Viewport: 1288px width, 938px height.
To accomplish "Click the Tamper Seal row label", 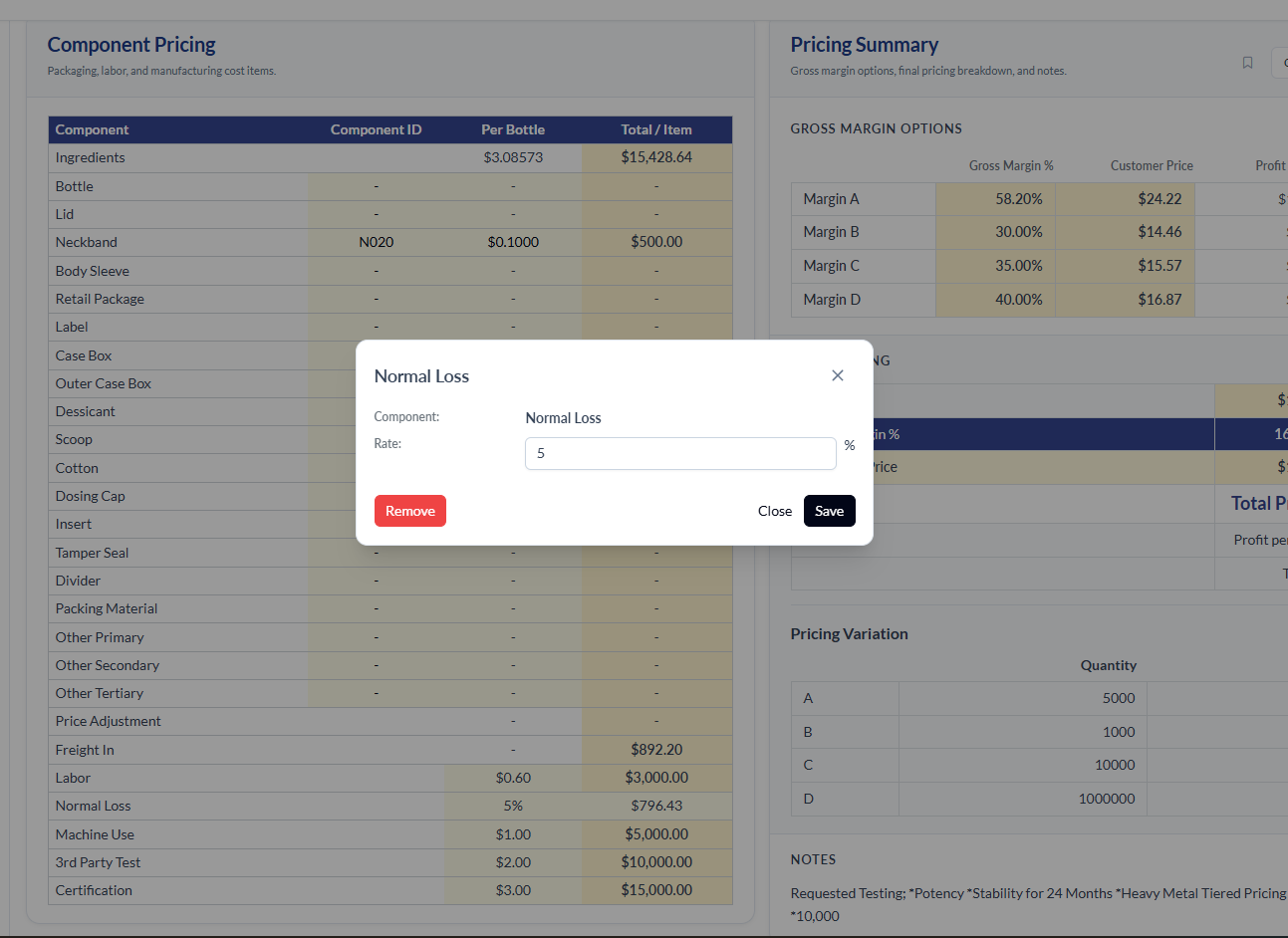I will [92, 553].
